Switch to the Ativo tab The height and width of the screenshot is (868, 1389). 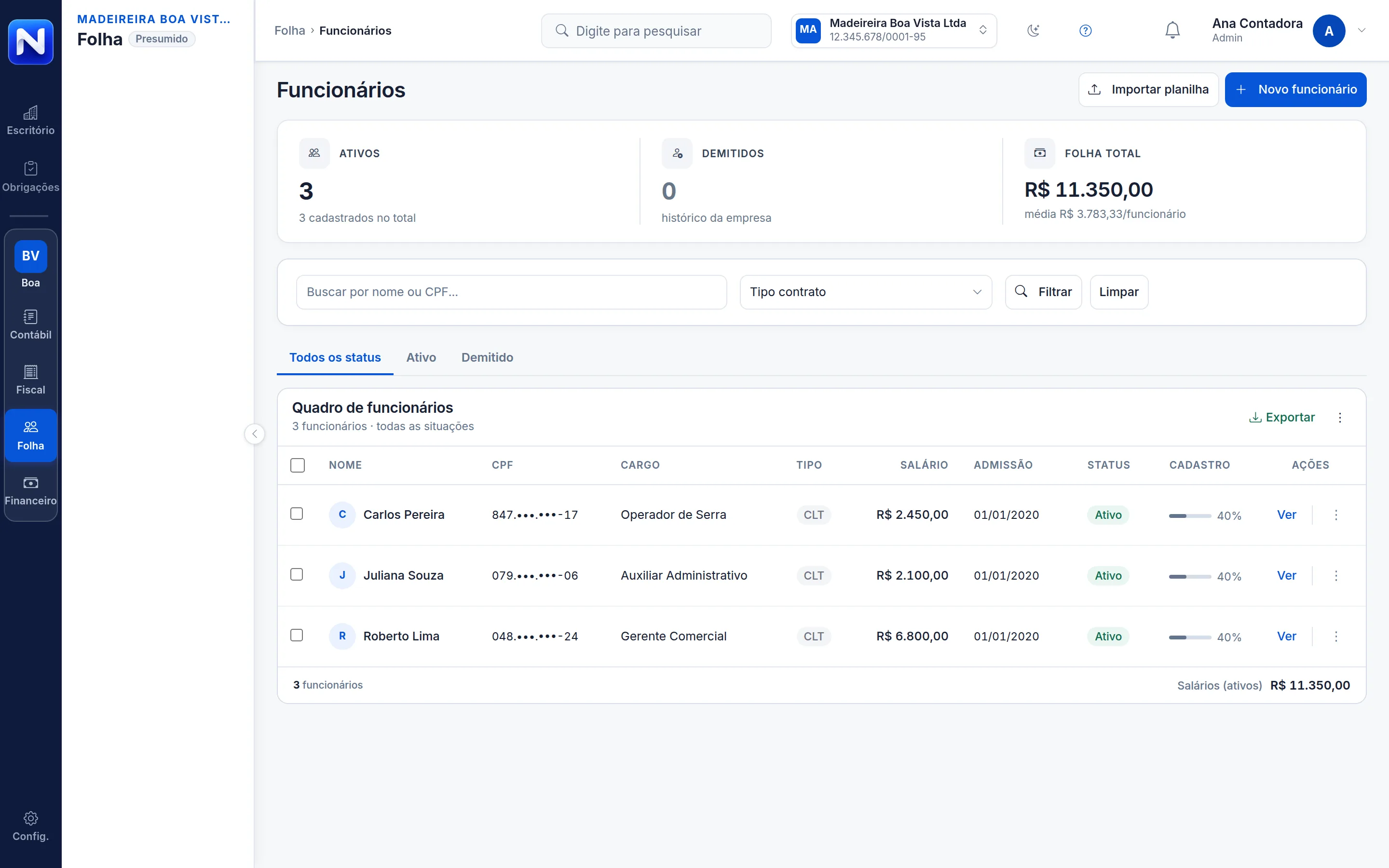coord(421,358)
